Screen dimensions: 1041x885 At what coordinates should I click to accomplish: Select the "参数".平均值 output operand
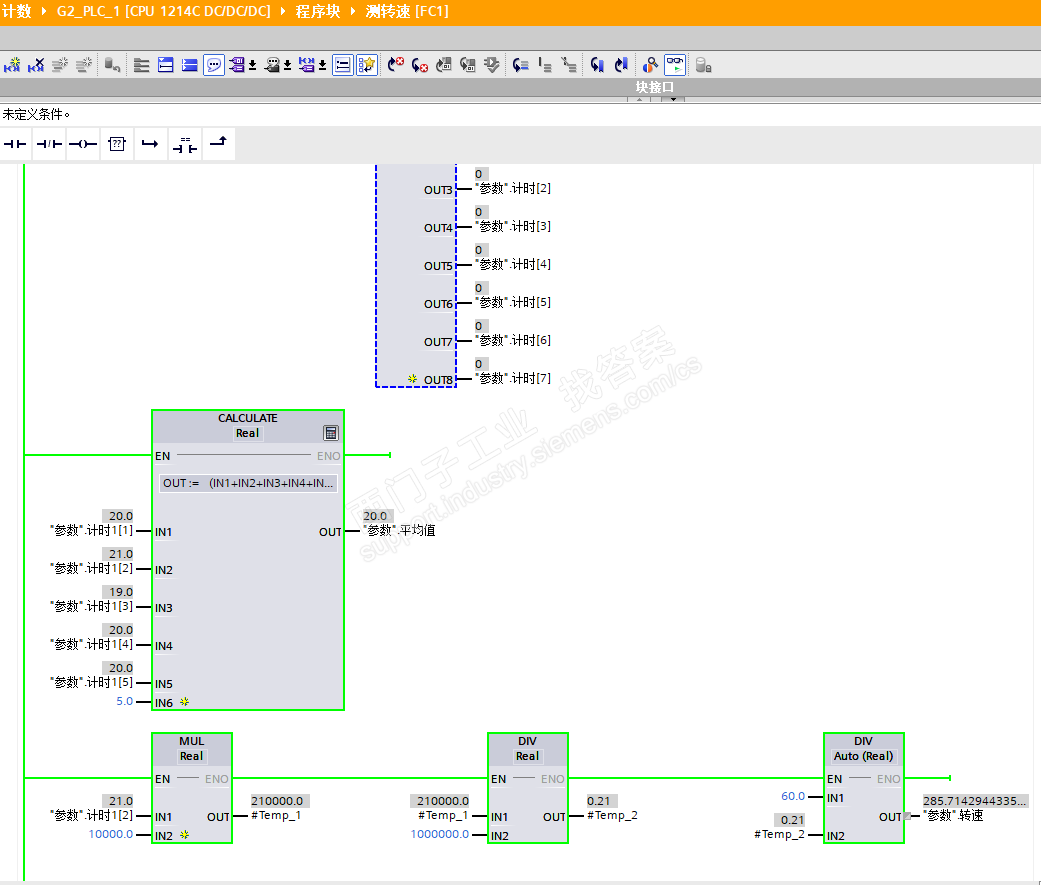point(399,530)
